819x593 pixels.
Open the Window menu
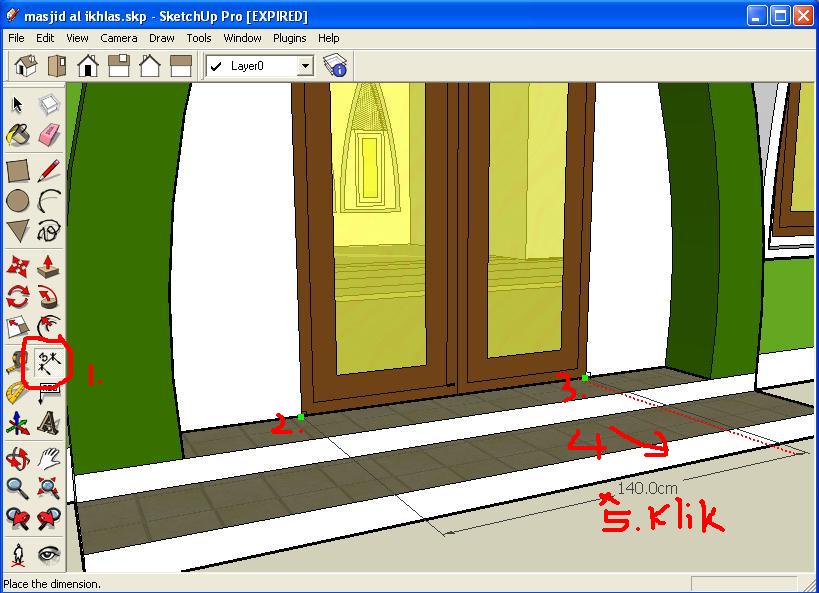[242, 38]
